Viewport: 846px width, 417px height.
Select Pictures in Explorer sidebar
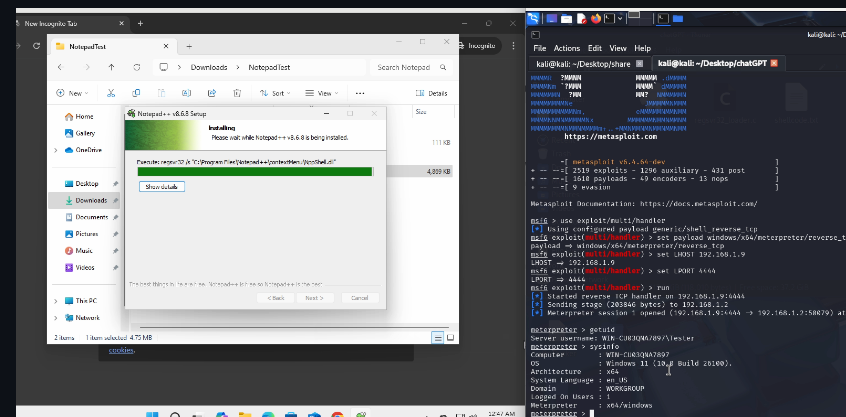(86, 234)
